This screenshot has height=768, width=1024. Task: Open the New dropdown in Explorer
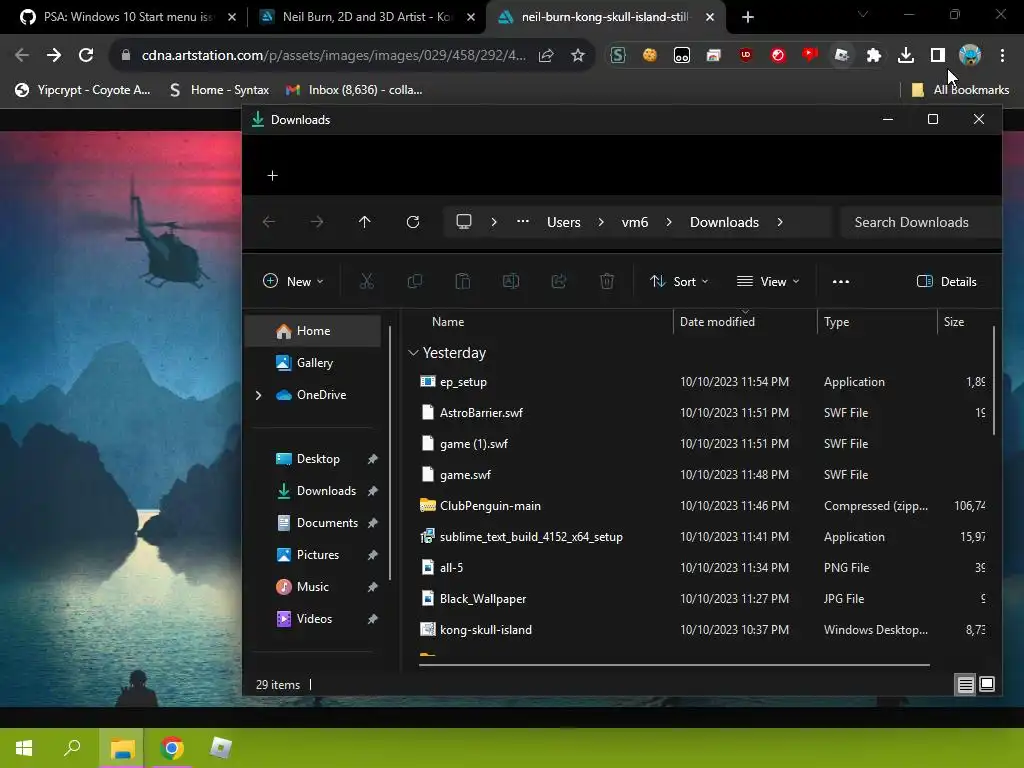293,281
